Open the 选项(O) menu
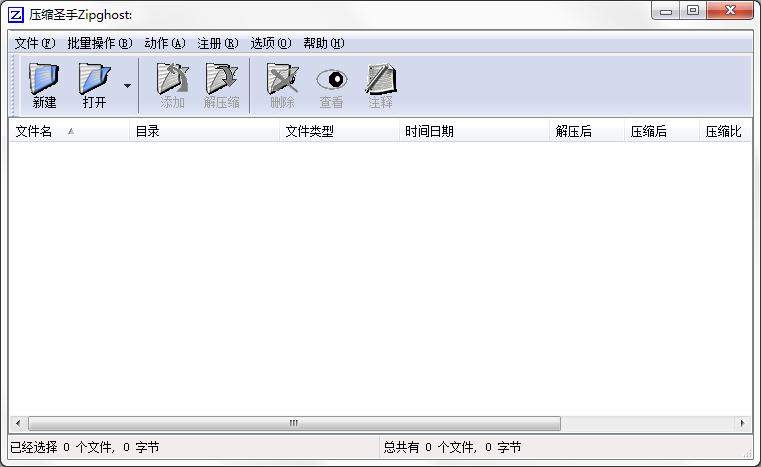Image resolution: width=761 pixels, height=467 pixels. coord(271,43)
